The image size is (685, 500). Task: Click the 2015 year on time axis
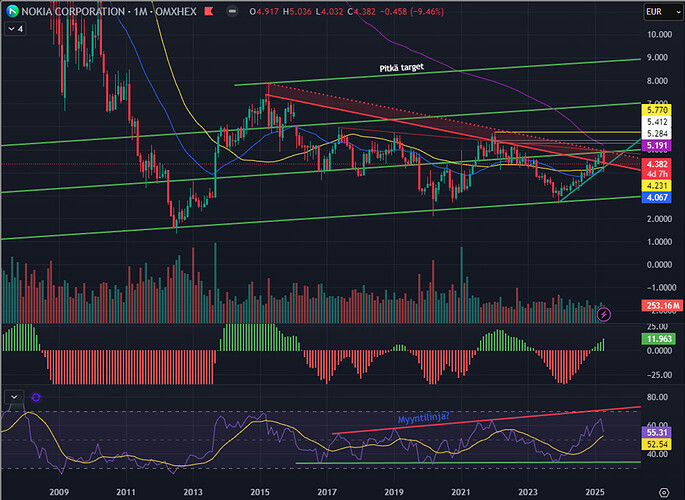point(260,492)
